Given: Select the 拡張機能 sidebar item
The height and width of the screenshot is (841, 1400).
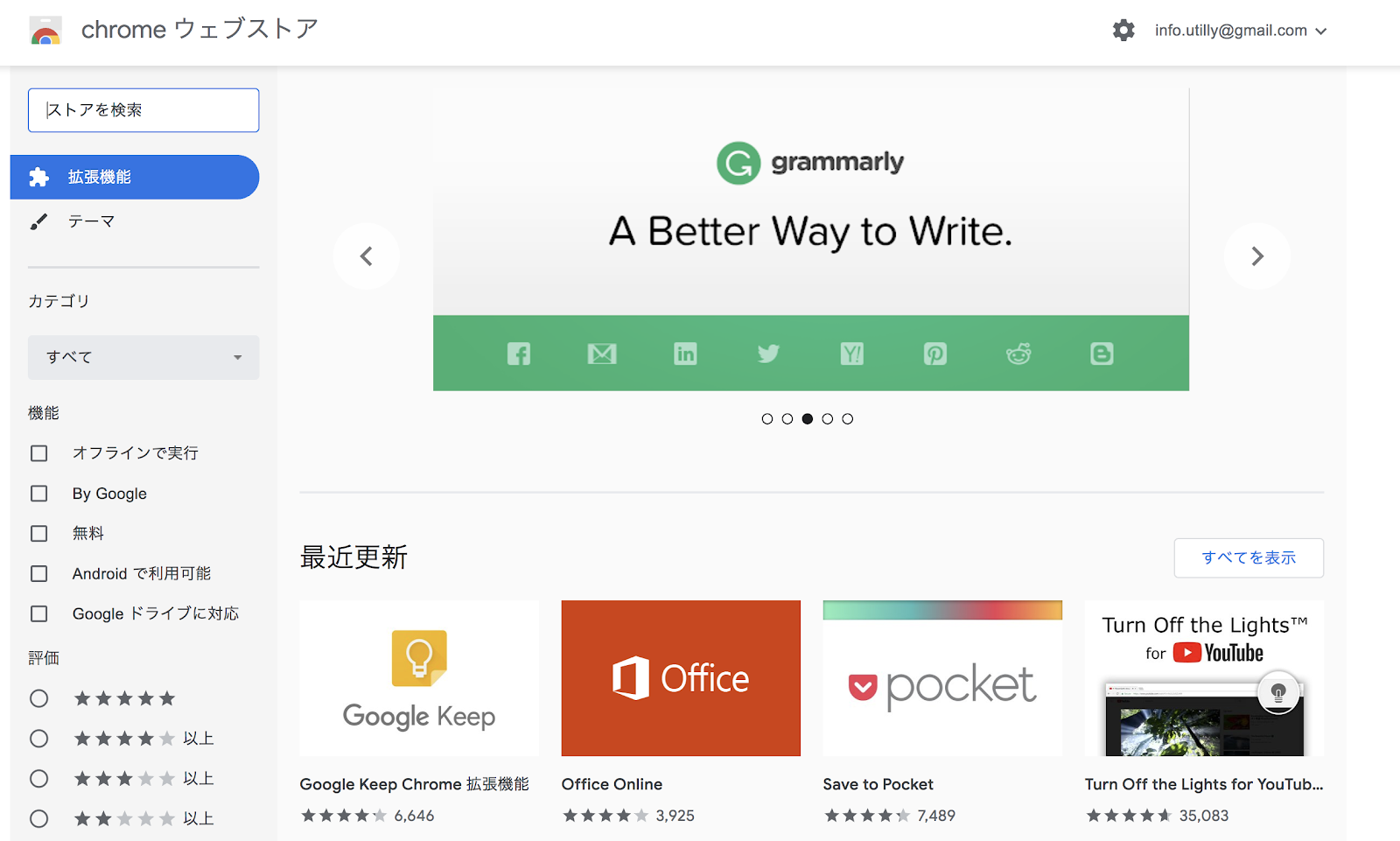Looking at the screenshot, I should point(135,177).
